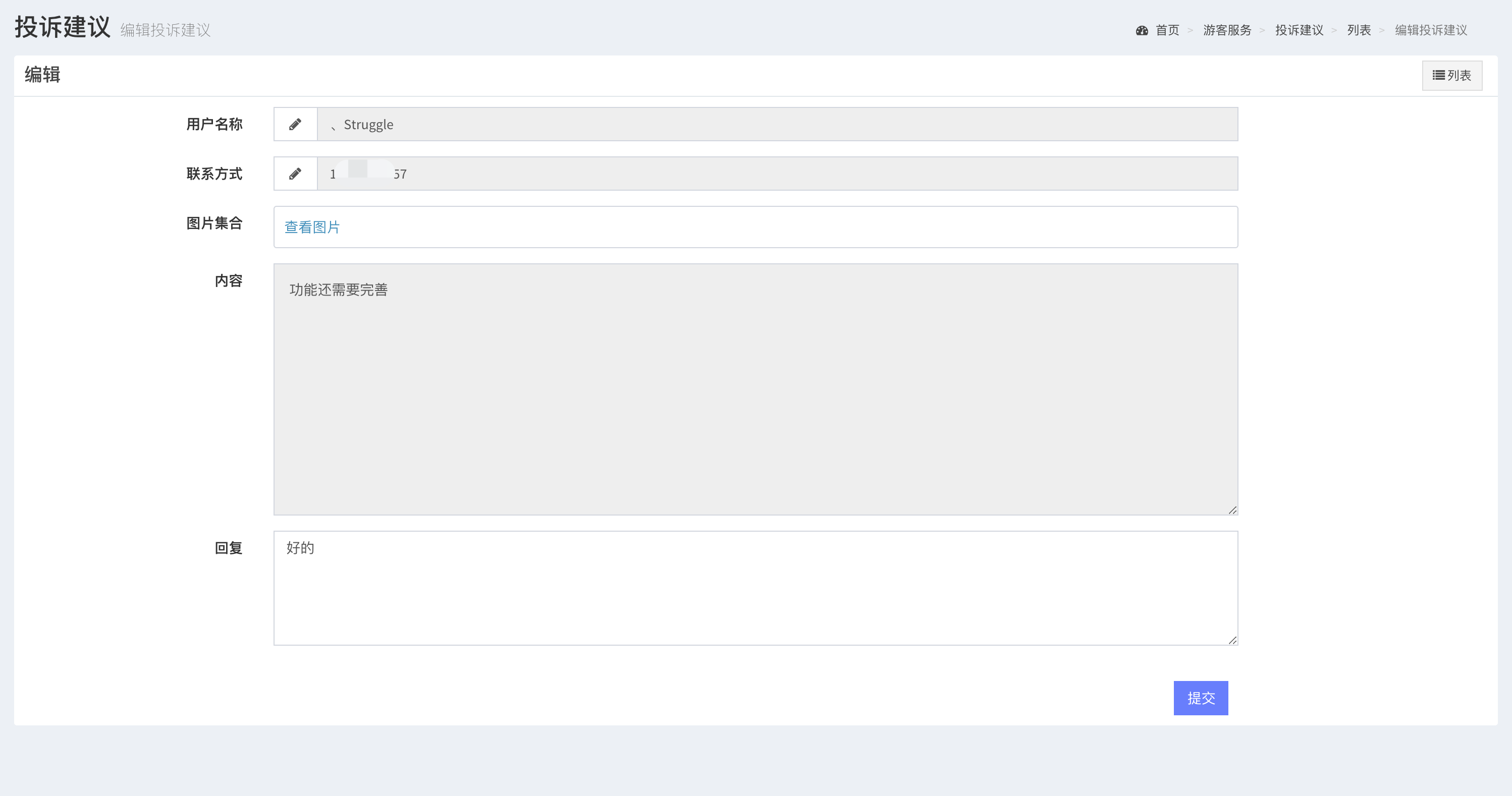
Task: Click the 用户名称 input field
Action: (x=777, y=125)
